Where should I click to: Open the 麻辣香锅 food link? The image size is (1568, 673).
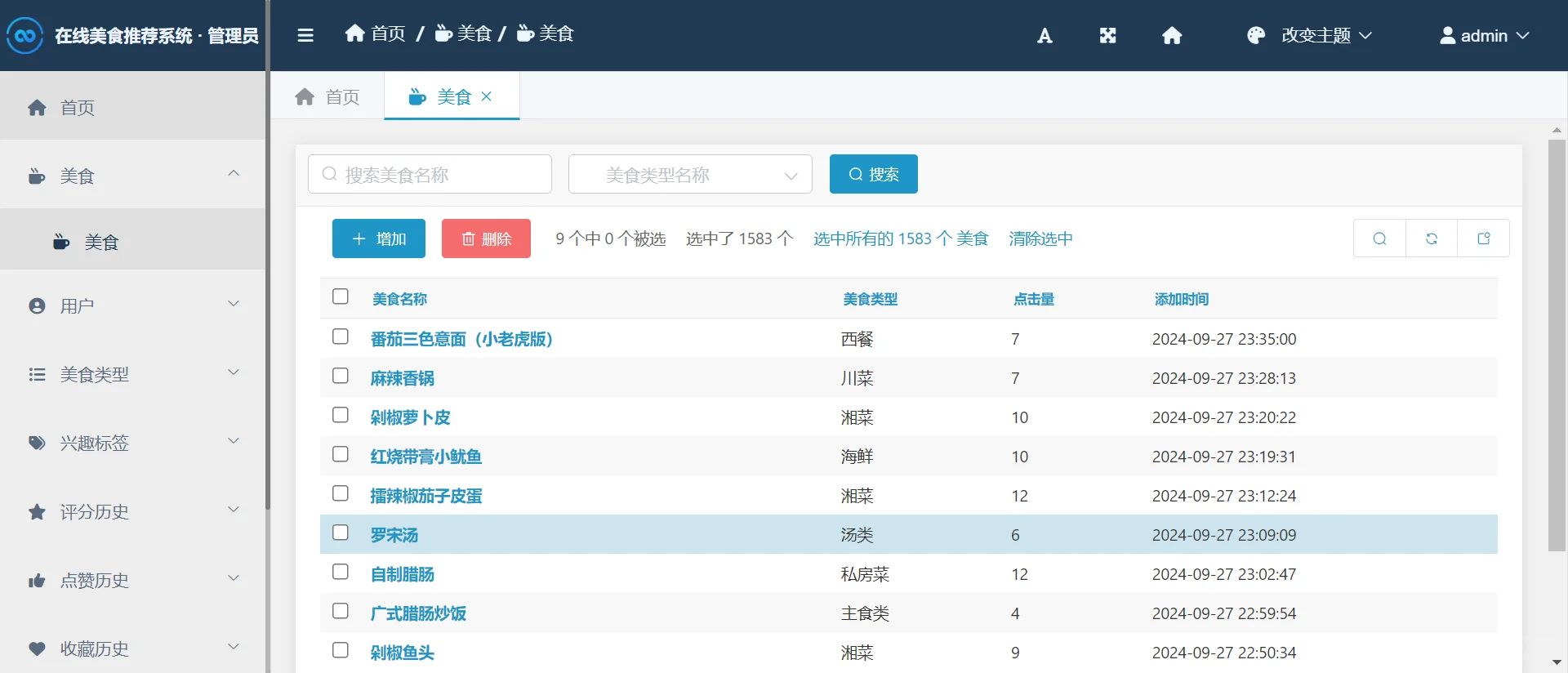(x=402, y=378)
